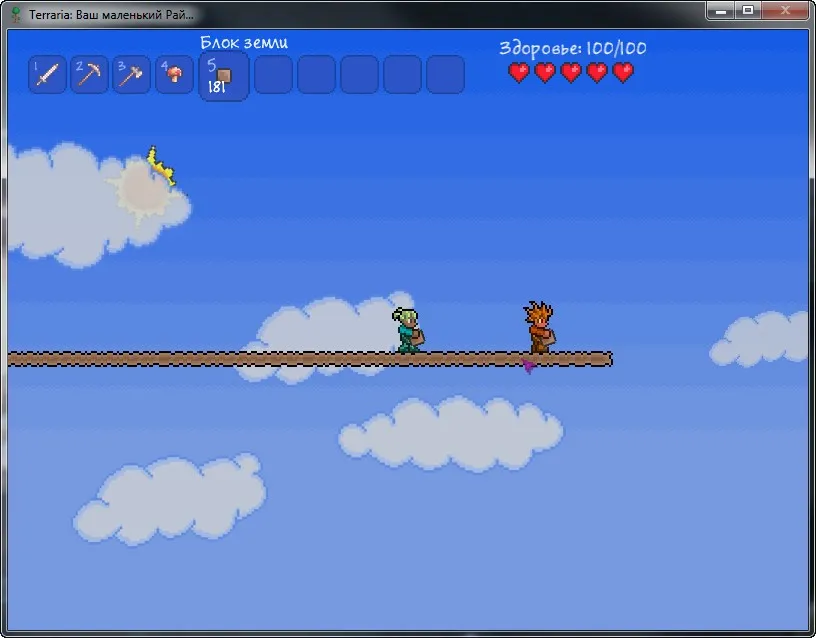
Task: Click the Terraria tree icon in title bar
Action: 16,14
